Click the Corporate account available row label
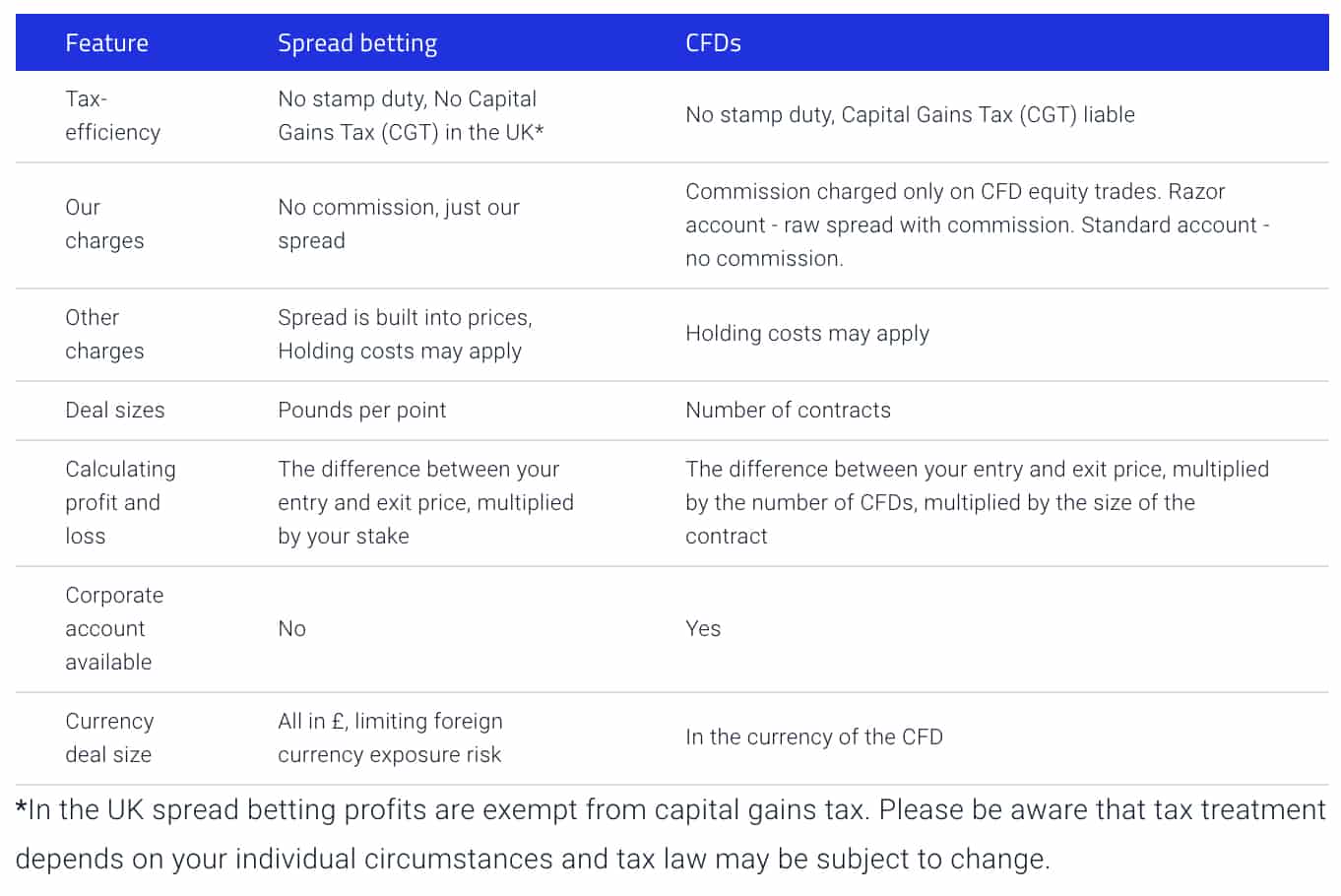Screen dimensions: 1341x896 pyautogui.click(x=113, y=628)
